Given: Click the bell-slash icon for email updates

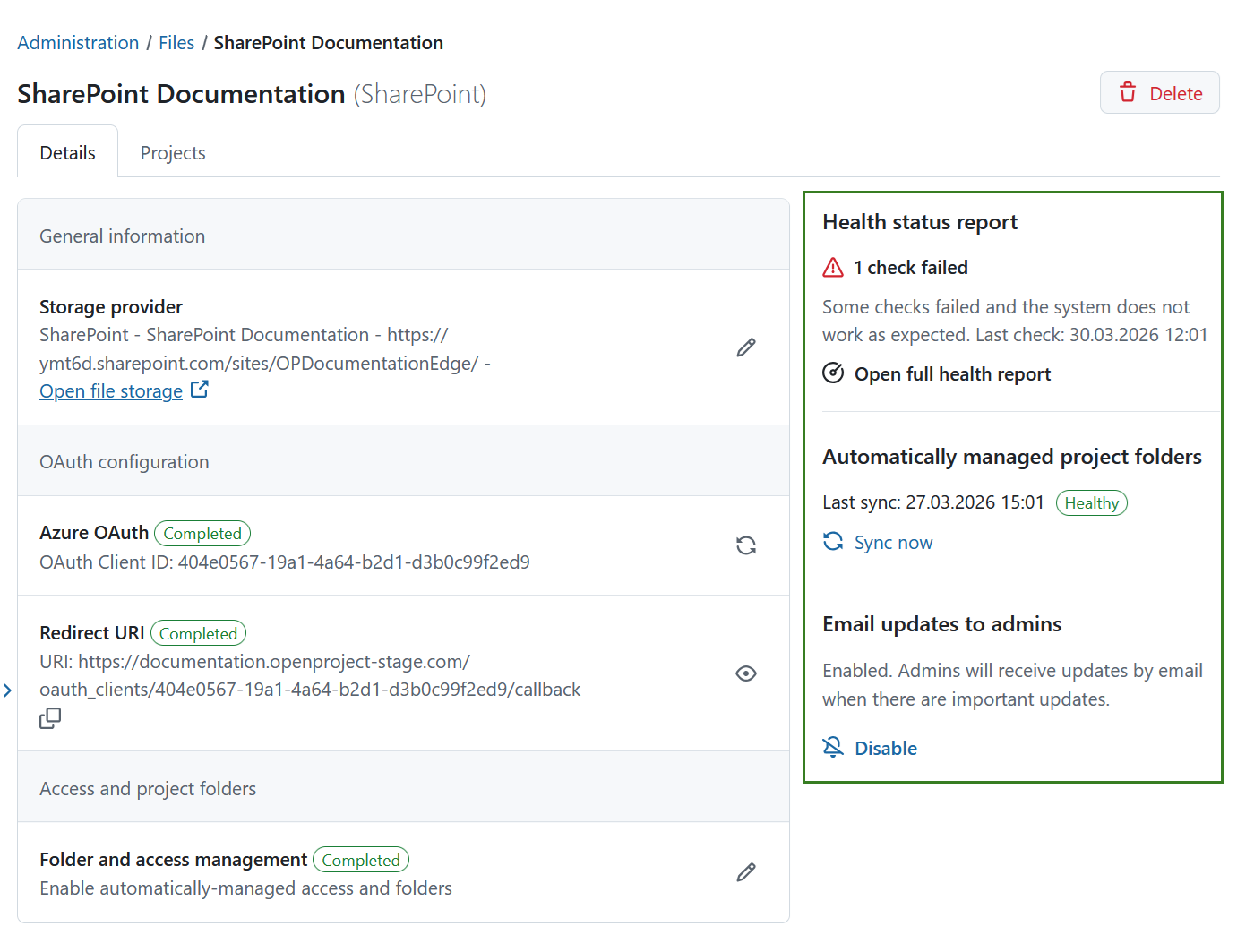Looking at the screenshot, I should (x=832, y=747).
